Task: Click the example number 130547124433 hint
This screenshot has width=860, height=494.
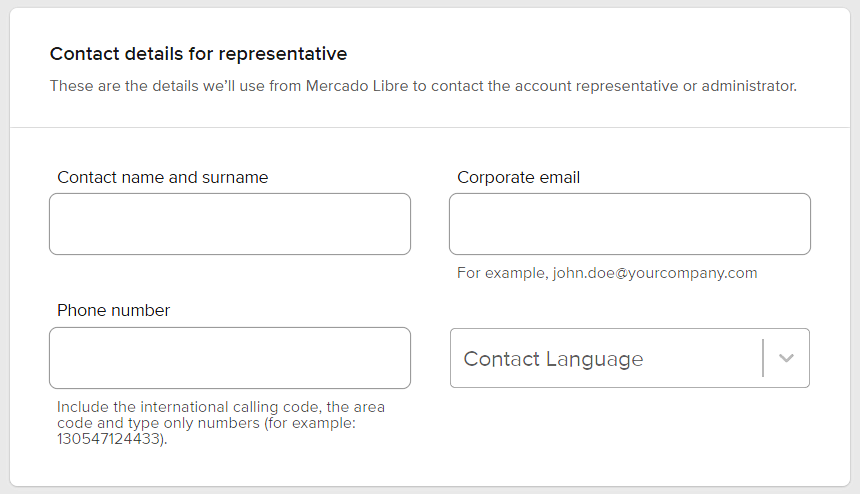Action: [x=109, y=438]
